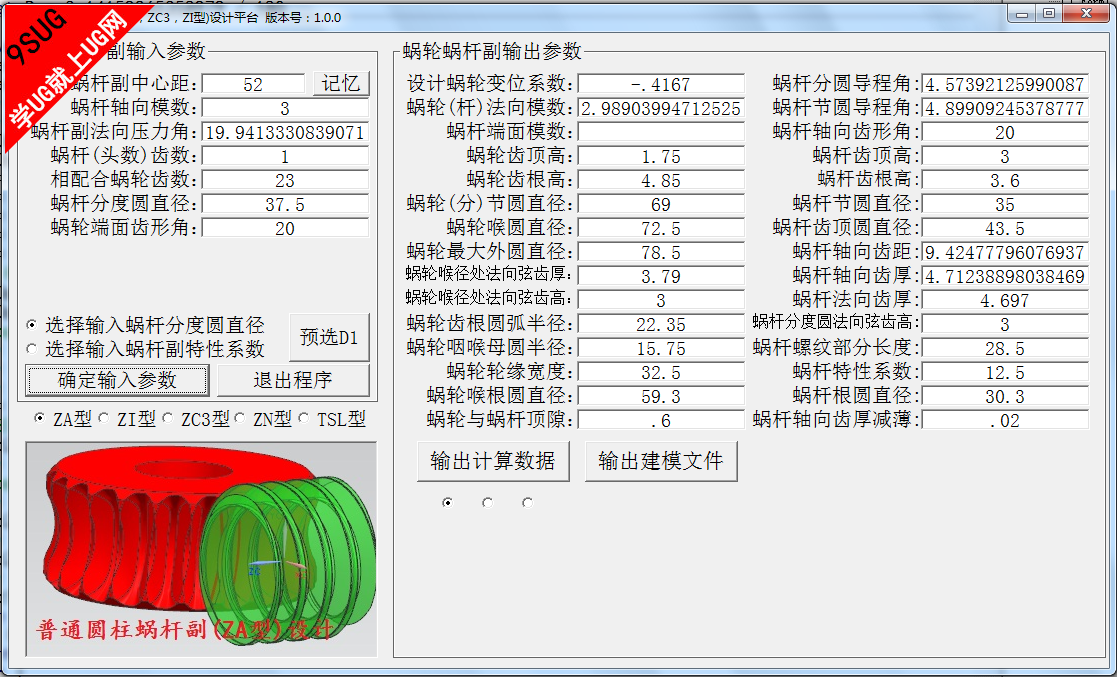Viewport: 1117px width, 677px height.
Task: Click the 蜗杆轴向齿形角 value 20
Action: click(x=1005, y=132)
